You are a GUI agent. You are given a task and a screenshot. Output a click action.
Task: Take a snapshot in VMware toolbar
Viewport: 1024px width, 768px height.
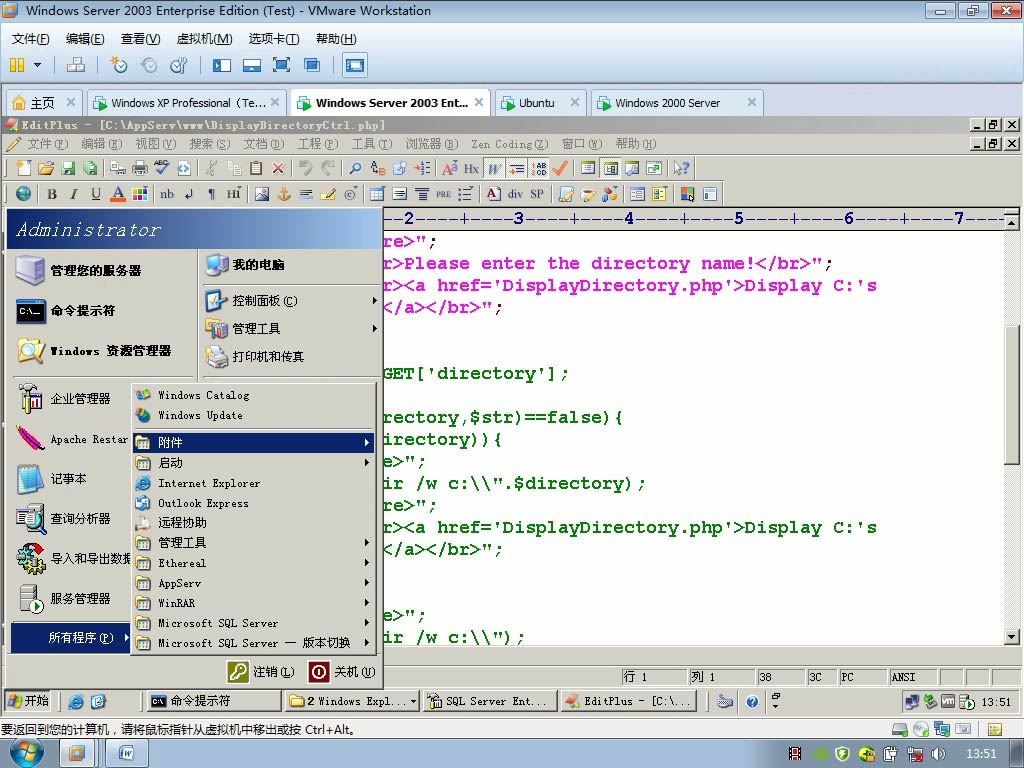click(x=118, y=65)
